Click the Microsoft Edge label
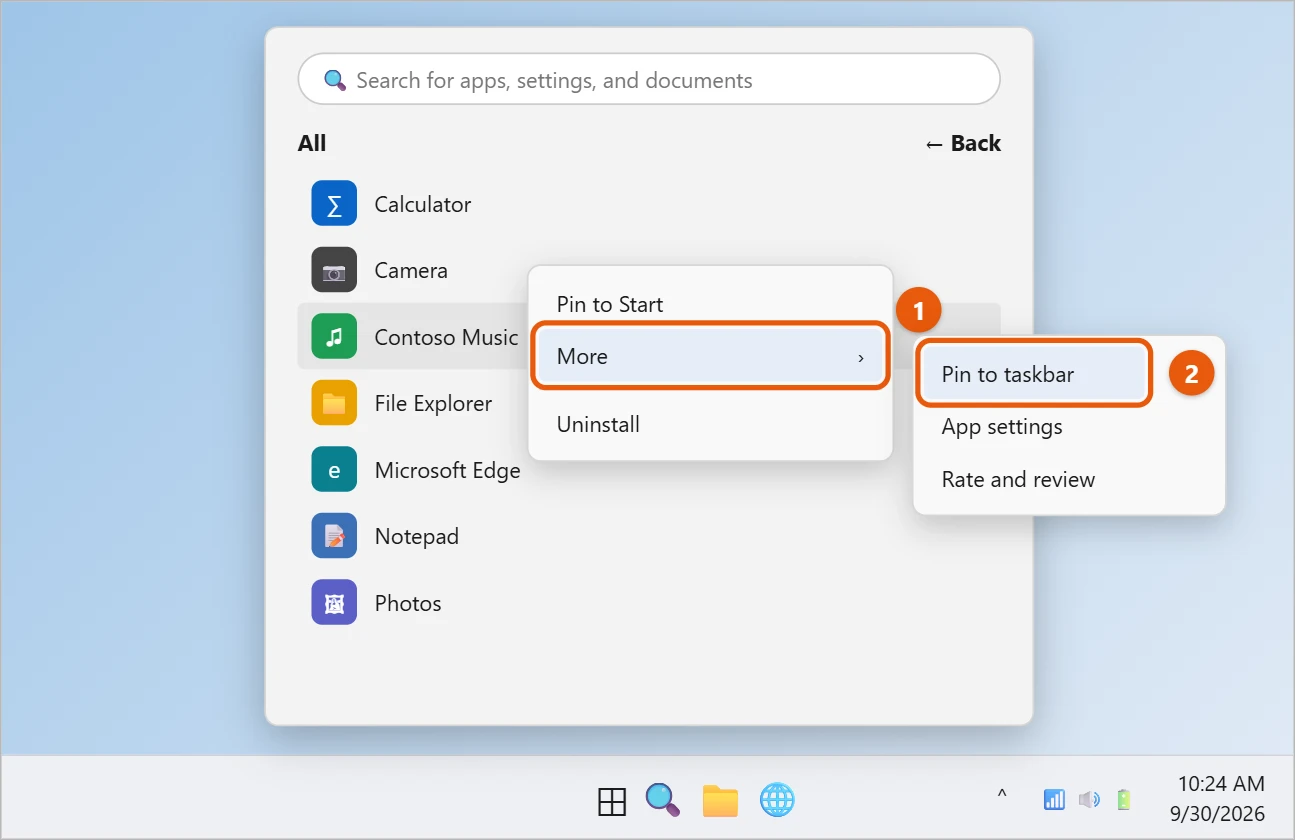The image size is (1295, 840). pos(447,470)
